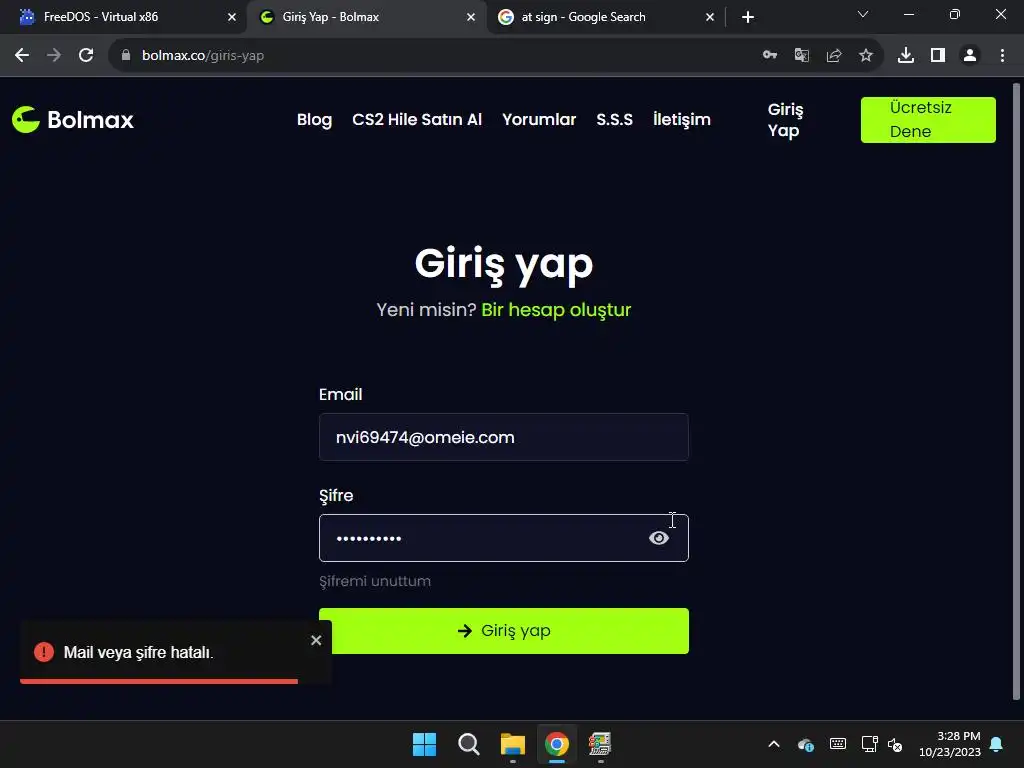Open Windows taskbar search
This screenshot has width=1024, height=768.
[x=468, y=744]
